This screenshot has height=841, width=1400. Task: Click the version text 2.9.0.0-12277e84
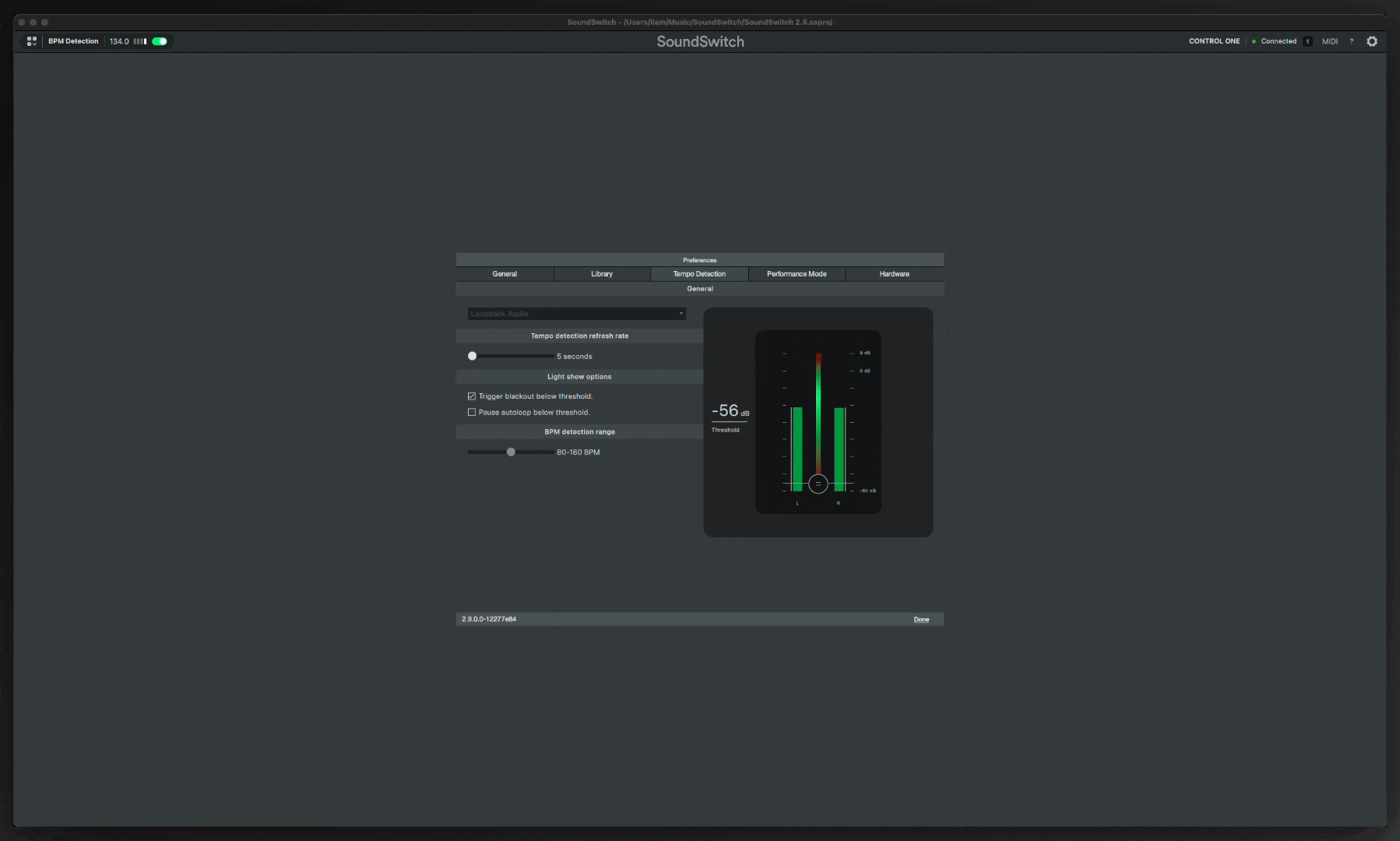(x=489, y=619)
